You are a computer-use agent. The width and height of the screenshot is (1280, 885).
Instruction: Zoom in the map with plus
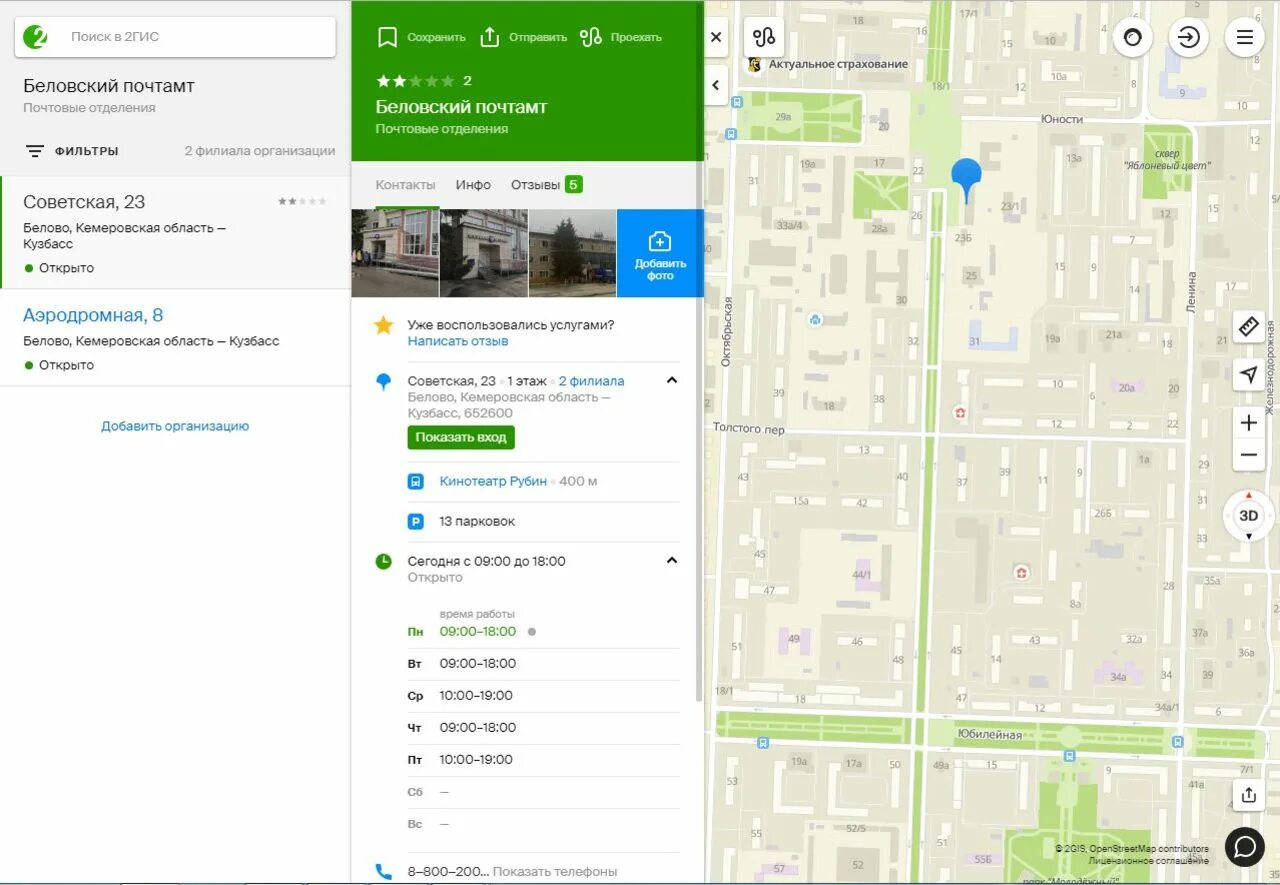[1248, 423]
